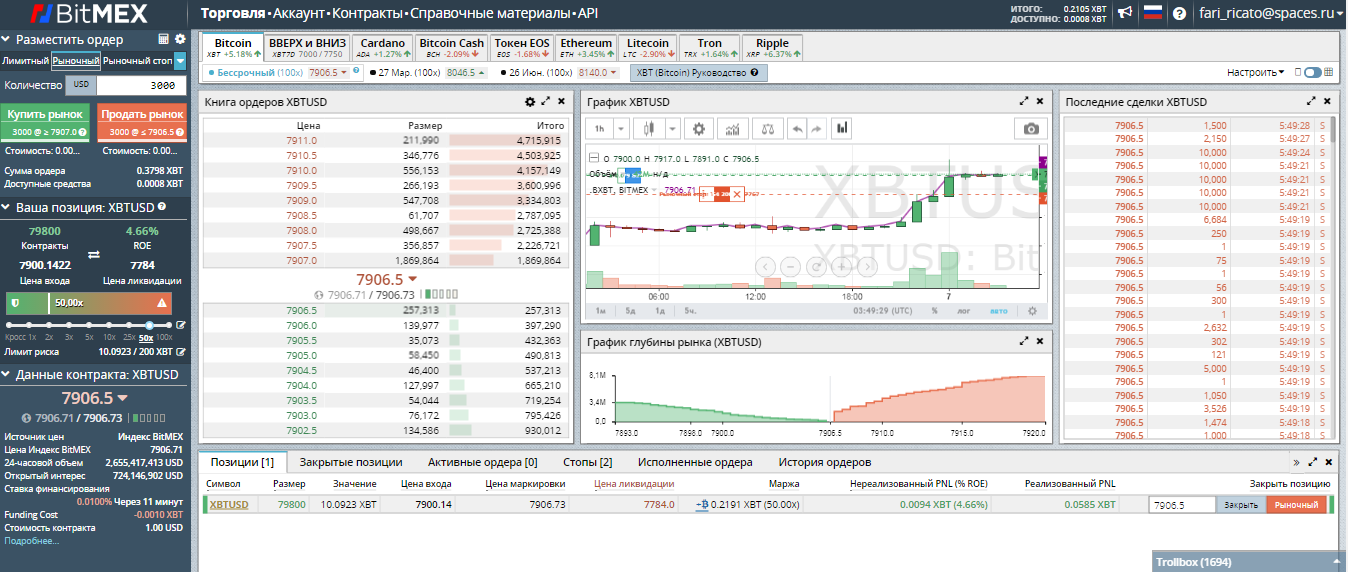
Task: Expand the recent trades panel fullscreen
Action: click(1311, 102)
